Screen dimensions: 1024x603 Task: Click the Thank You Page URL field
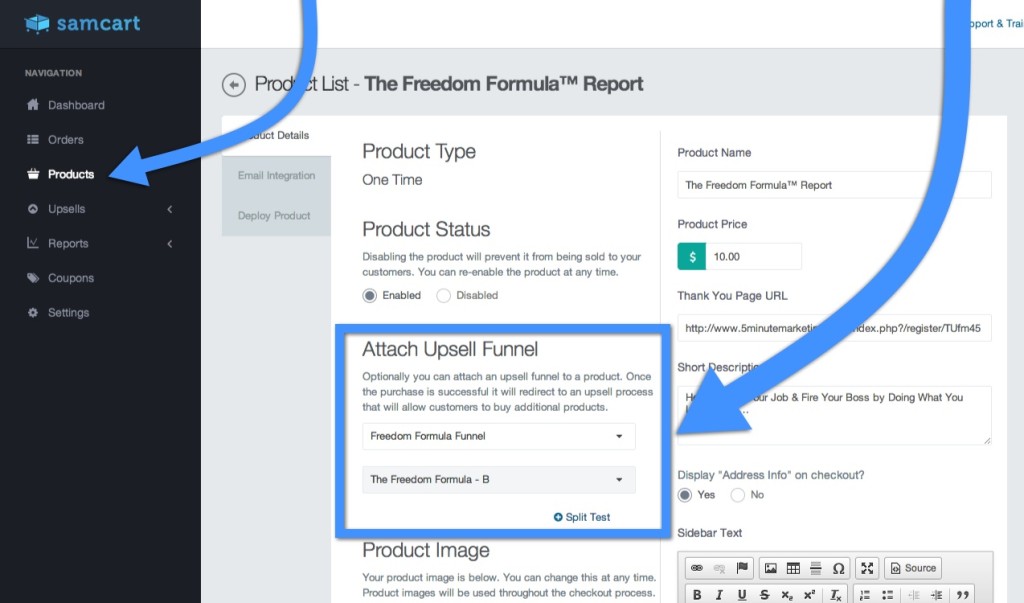[834, 328]
